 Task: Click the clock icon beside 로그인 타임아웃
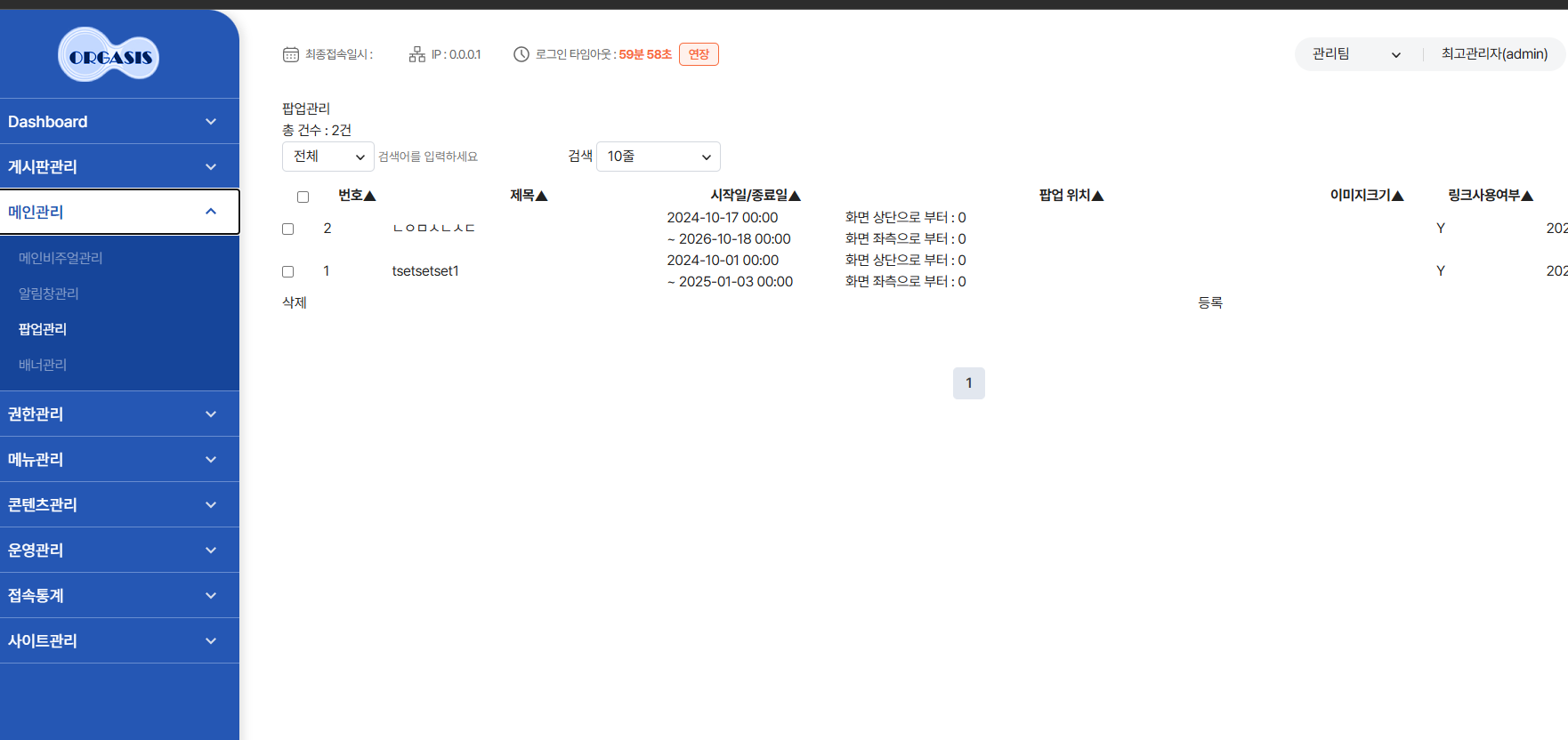[x=521, y=54]
